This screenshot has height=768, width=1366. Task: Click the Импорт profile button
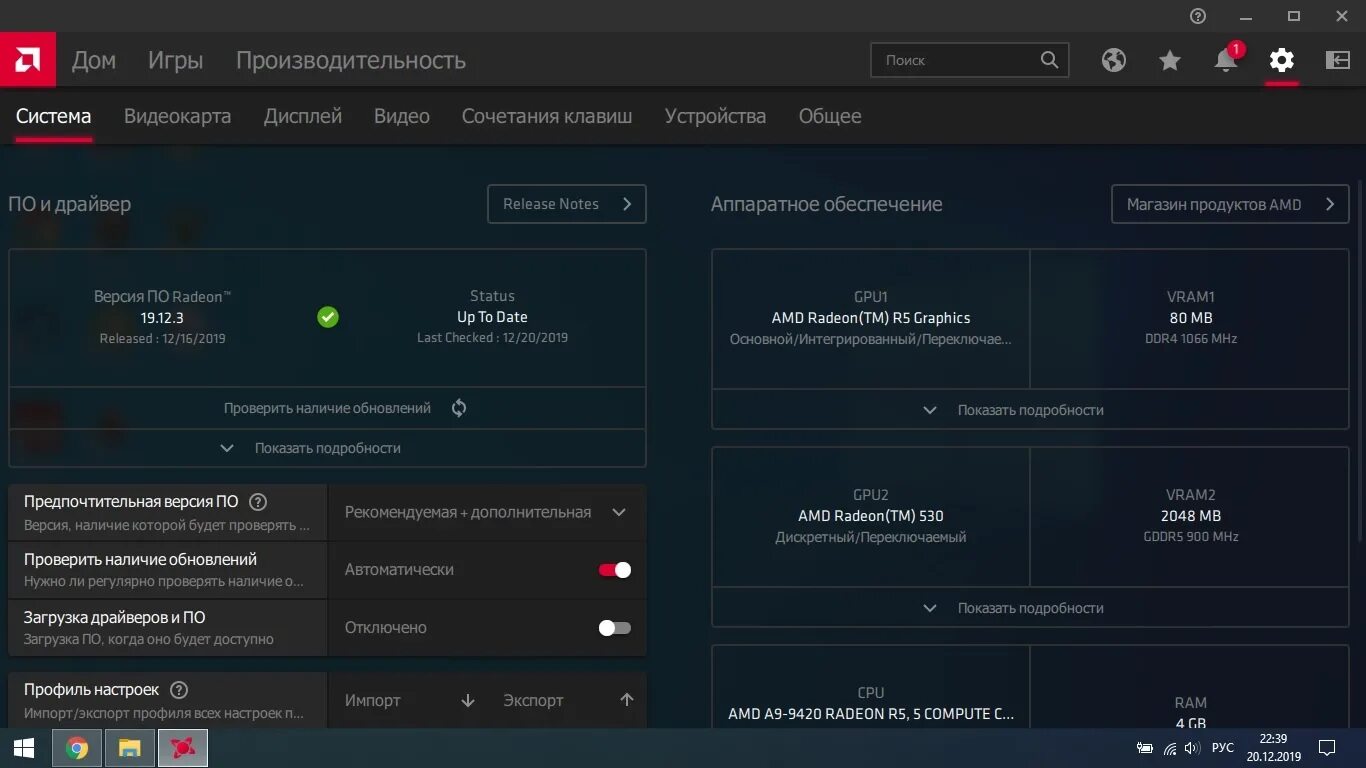(408, 700)
